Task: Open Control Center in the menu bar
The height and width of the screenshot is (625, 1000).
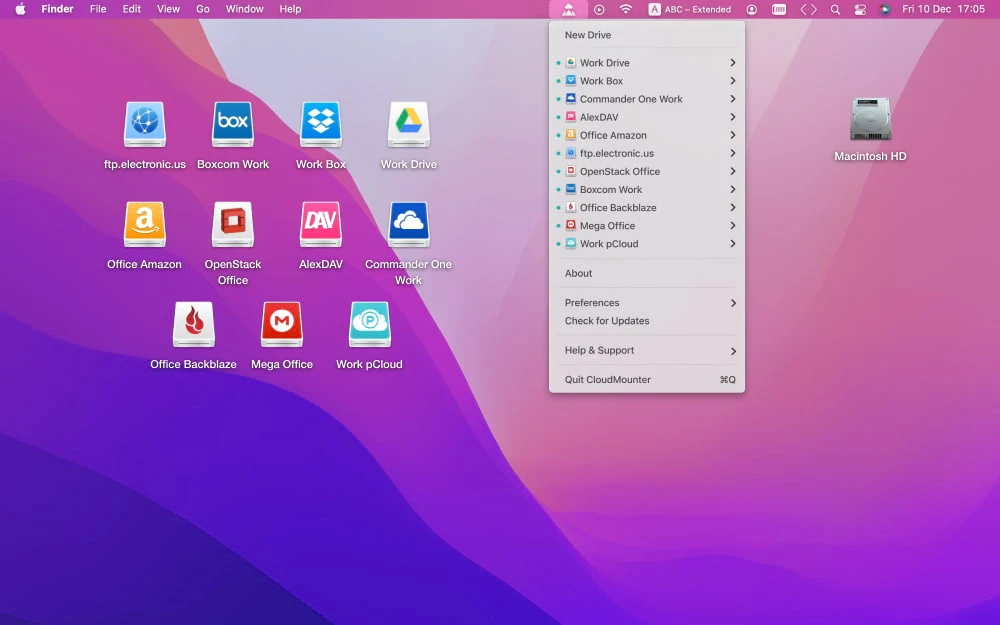Action: pyautogui.click(x=860, y=9)
